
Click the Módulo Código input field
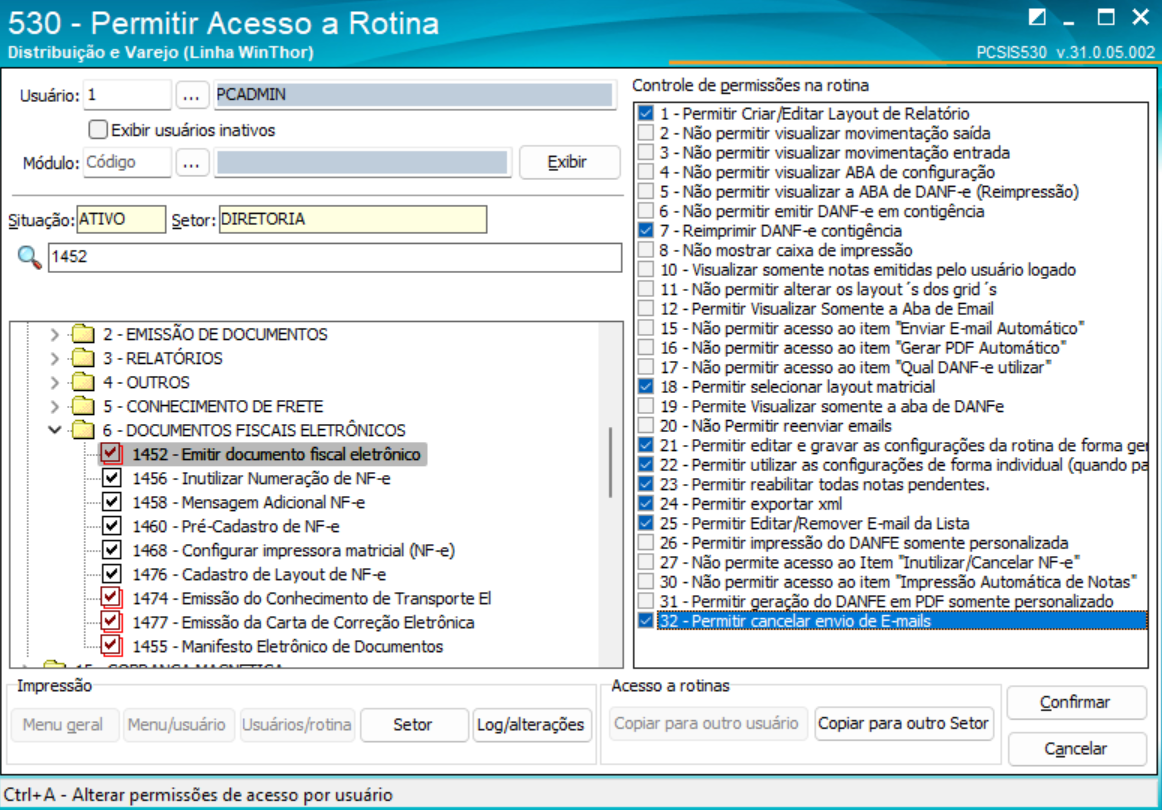(x=127, y=162)
